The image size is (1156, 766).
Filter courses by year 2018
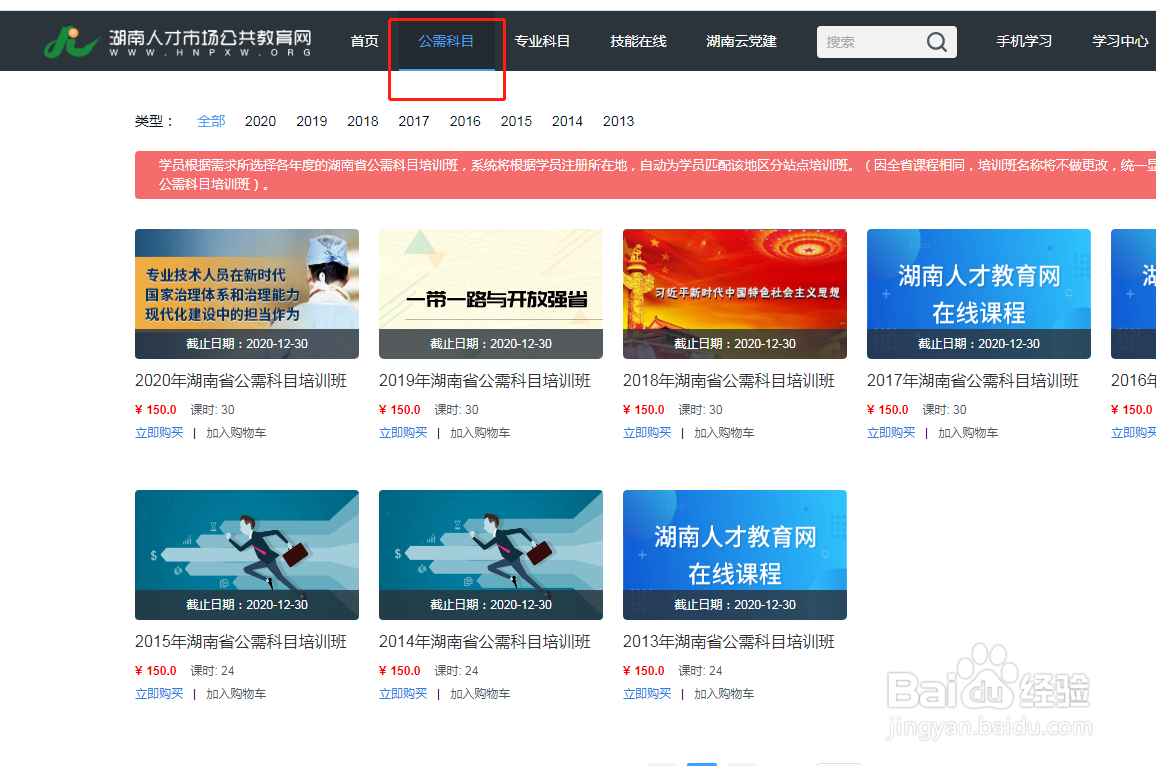pos(363,121)
